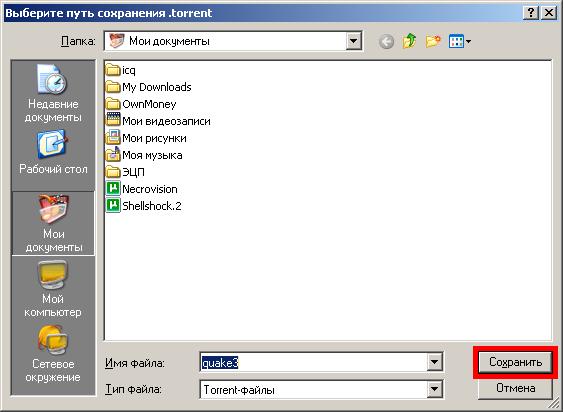Open Недавние документы in places bar
Screen dimensions: 563x412
(x=53, y=93)
